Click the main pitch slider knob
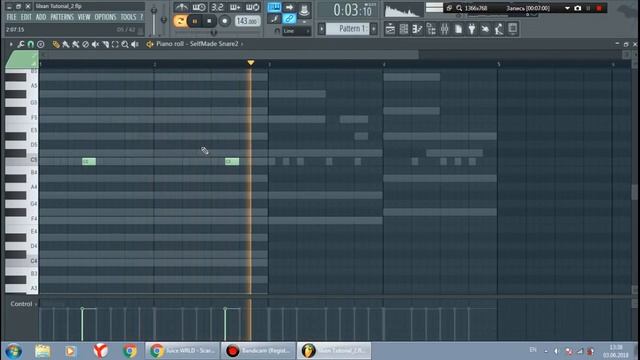This screenshot has width=640, height=360. point(164,20)
